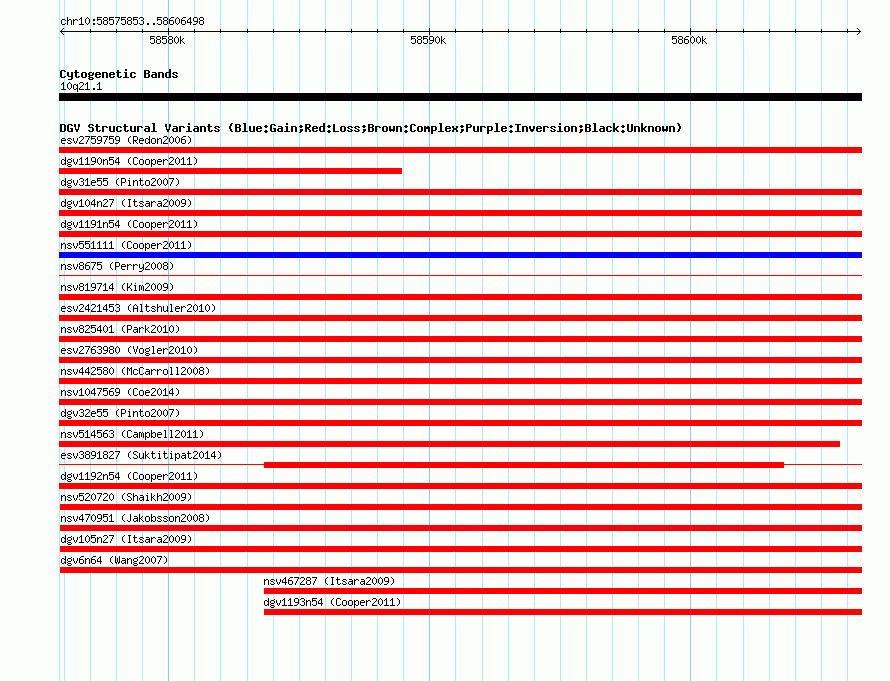Viewport: 890px width, 681px height.
Task: Click the red bar under nsv819714 (Kim2009)
Action: click(460, 297)
